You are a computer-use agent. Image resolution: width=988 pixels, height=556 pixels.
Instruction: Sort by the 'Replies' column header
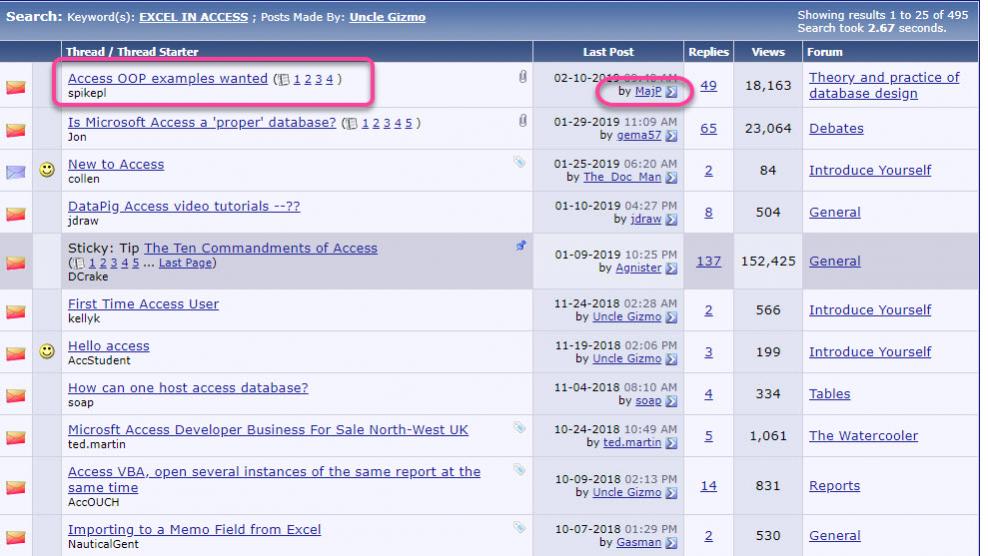(708, 52)
